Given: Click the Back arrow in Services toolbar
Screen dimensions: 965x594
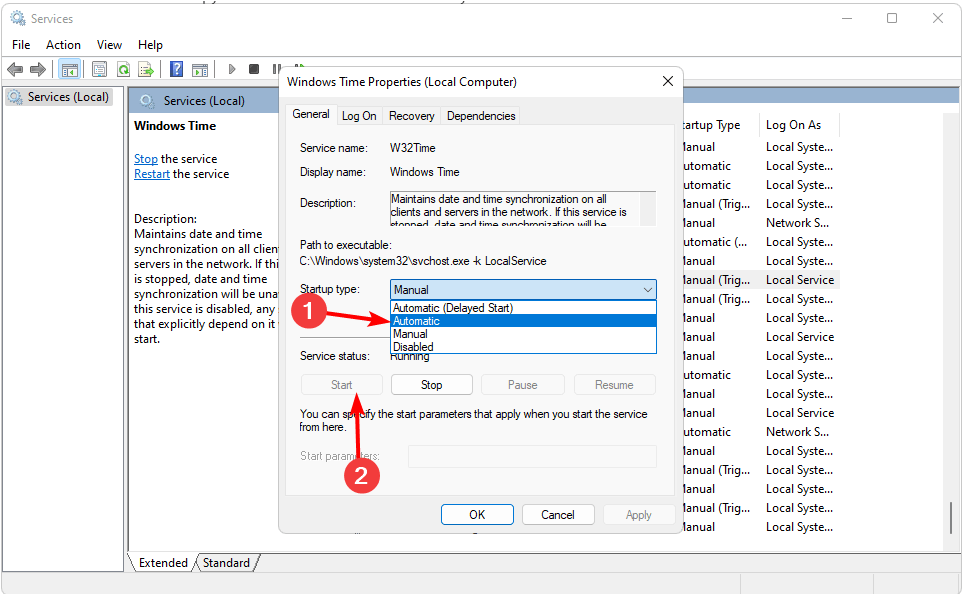Looking at the screenshot, I should pyautogui.click(x=15, y=70).
